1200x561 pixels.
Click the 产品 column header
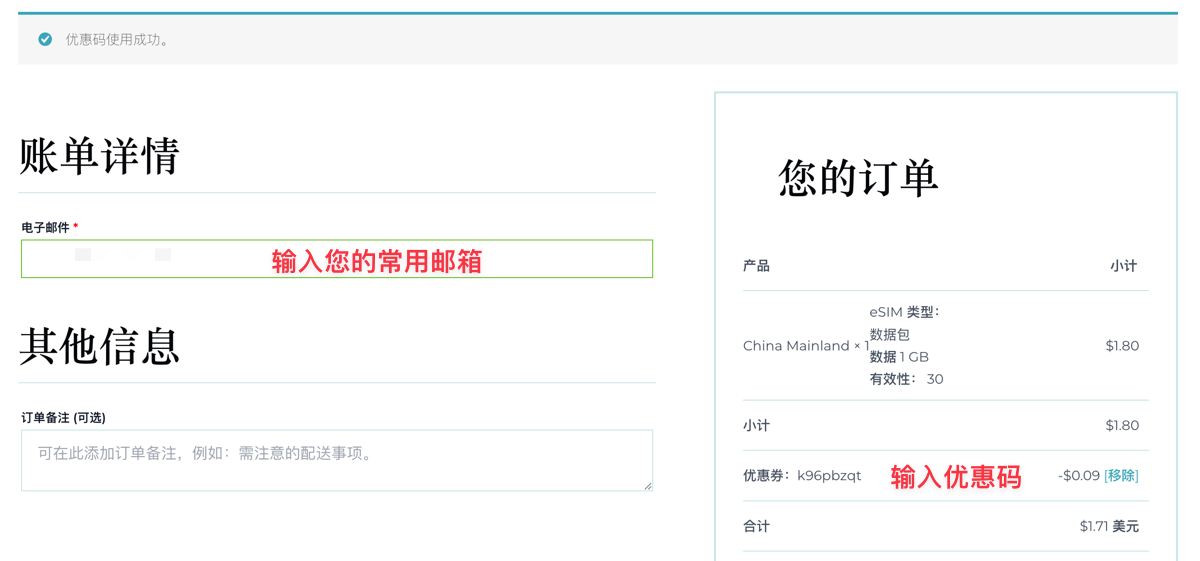(x=756, y=266)
